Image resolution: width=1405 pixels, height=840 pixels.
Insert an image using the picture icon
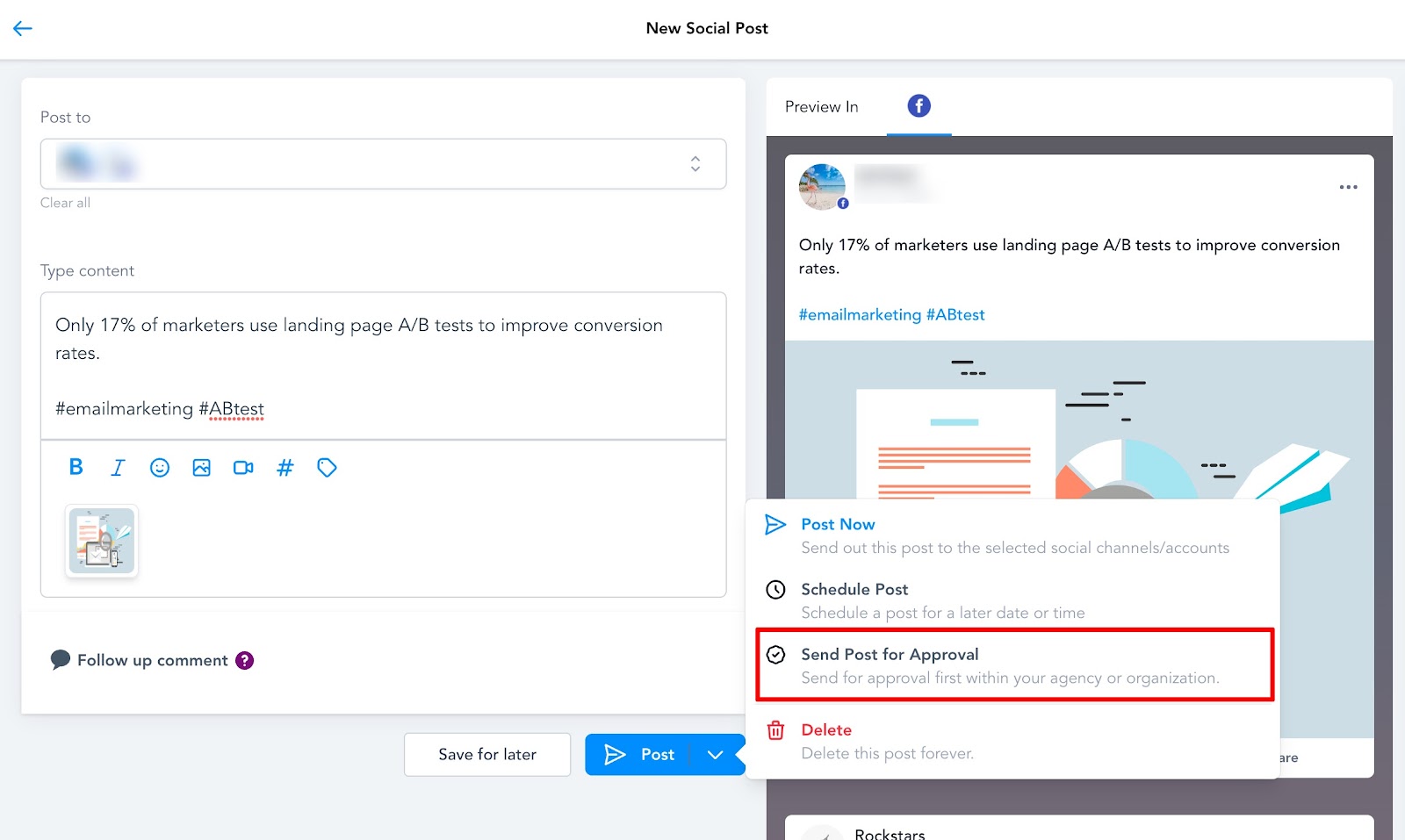[201, 468]
